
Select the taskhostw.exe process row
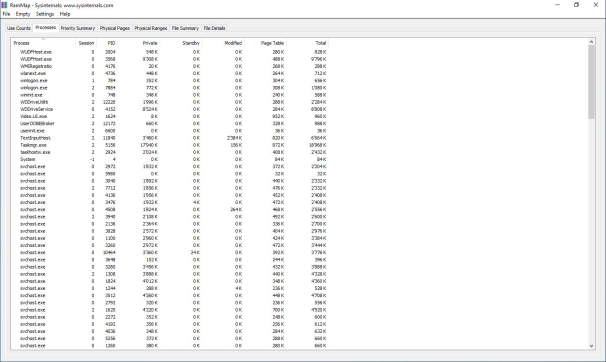170,152
